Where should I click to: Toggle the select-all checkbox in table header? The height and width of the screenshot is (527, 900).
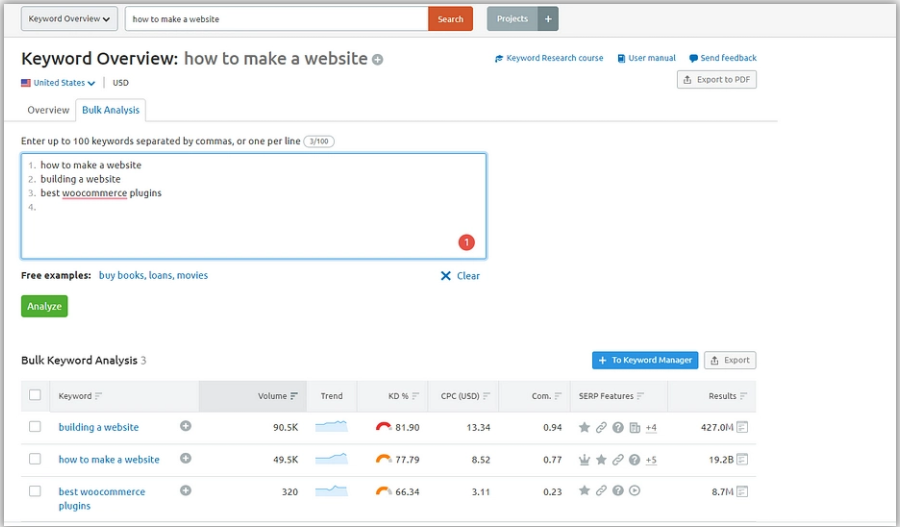[x=35, y=395]
